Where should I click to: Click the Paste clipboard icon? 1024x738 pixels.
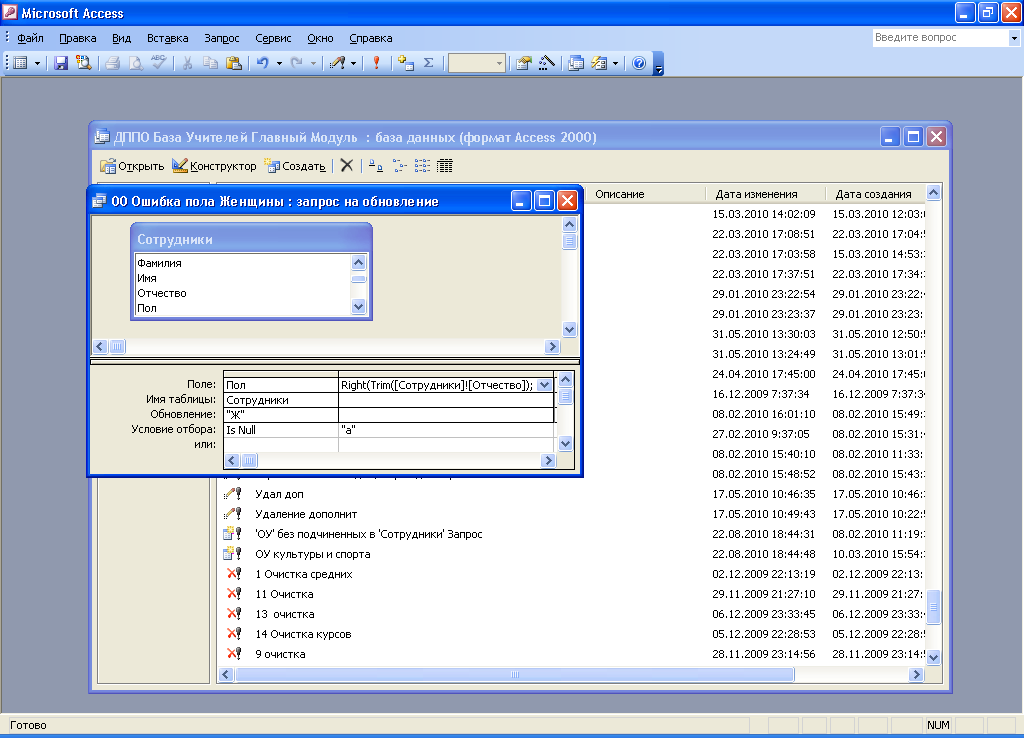[233, 63]
